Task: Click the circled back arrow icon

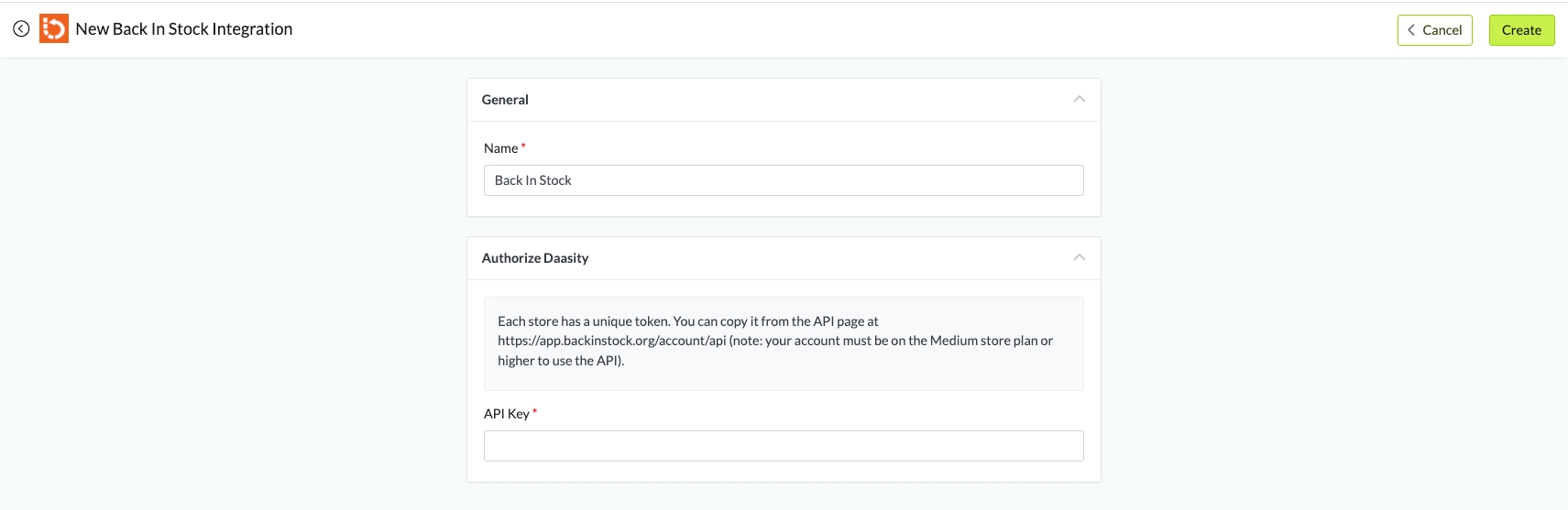Action: (21, 29)
